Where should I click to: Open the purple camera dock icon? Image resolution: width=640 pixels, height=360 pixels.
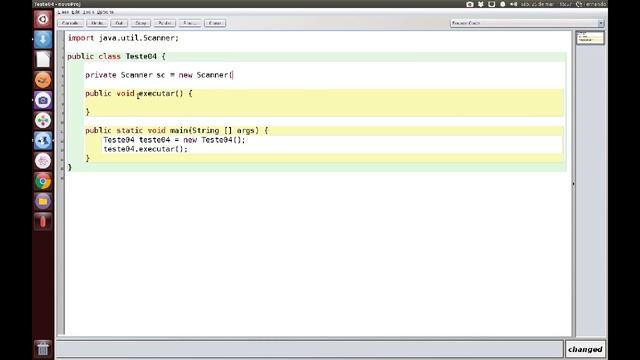[x=43, y=100]
